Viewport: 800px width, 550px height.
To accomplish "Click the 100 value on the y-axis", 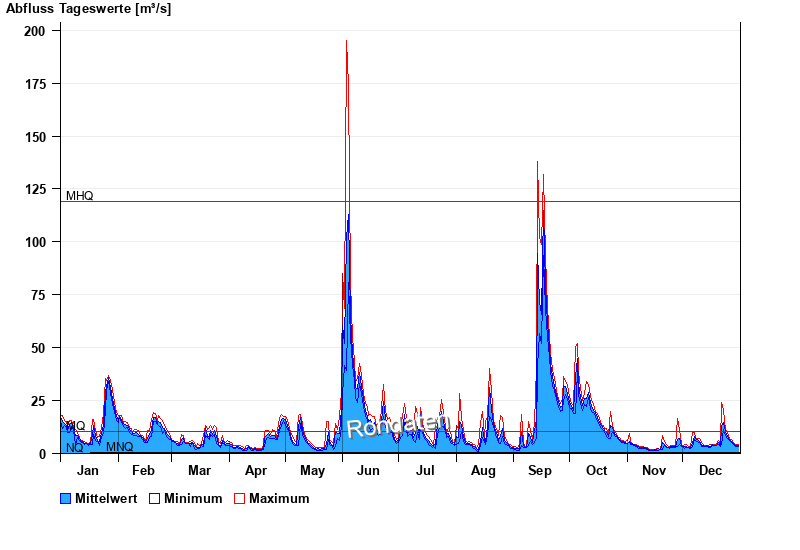I will click(35, 242).
